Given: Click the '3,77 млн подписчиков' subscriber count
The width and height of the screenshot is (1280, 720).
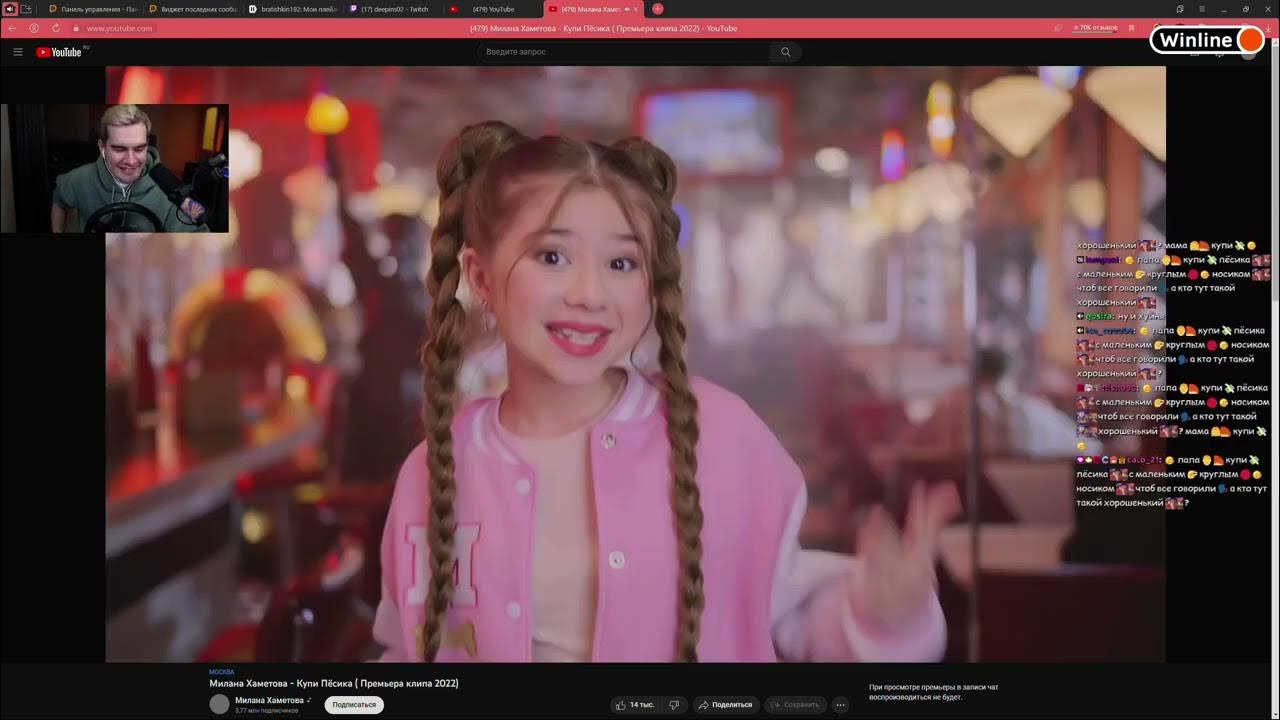Looking at the screenshot, I should click(265, 710).
